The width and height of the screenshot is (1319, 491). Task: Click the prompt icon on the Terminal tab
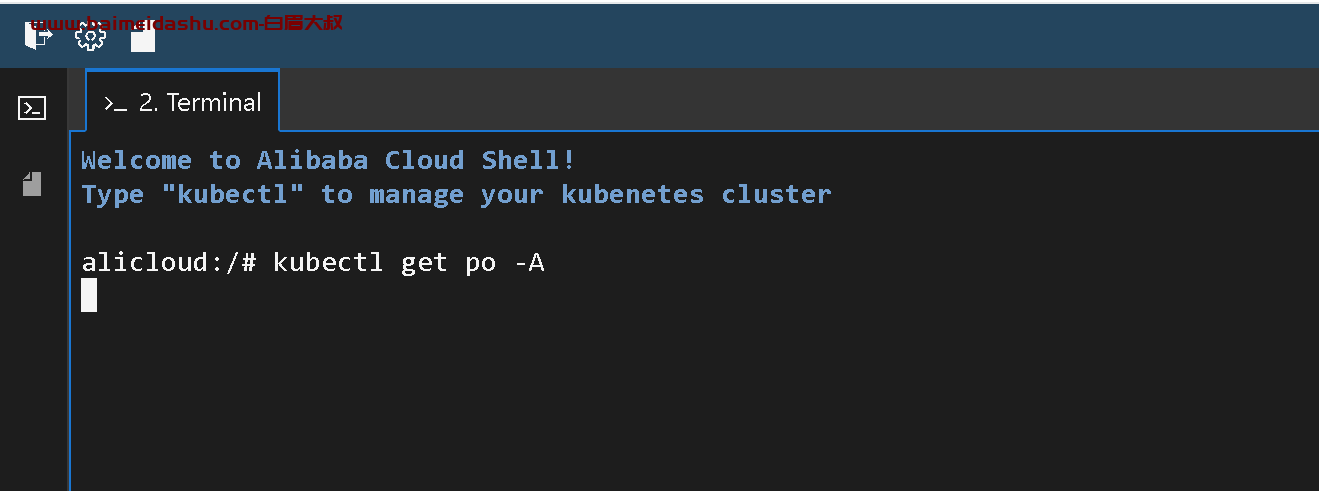(116, 103)
